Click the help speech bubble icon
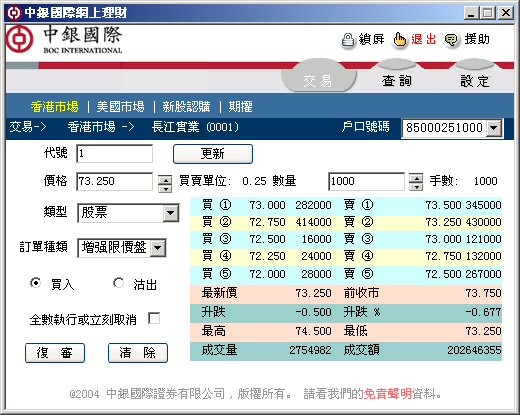The width and height of the screenshot is (520, 415). click(451, 40)
